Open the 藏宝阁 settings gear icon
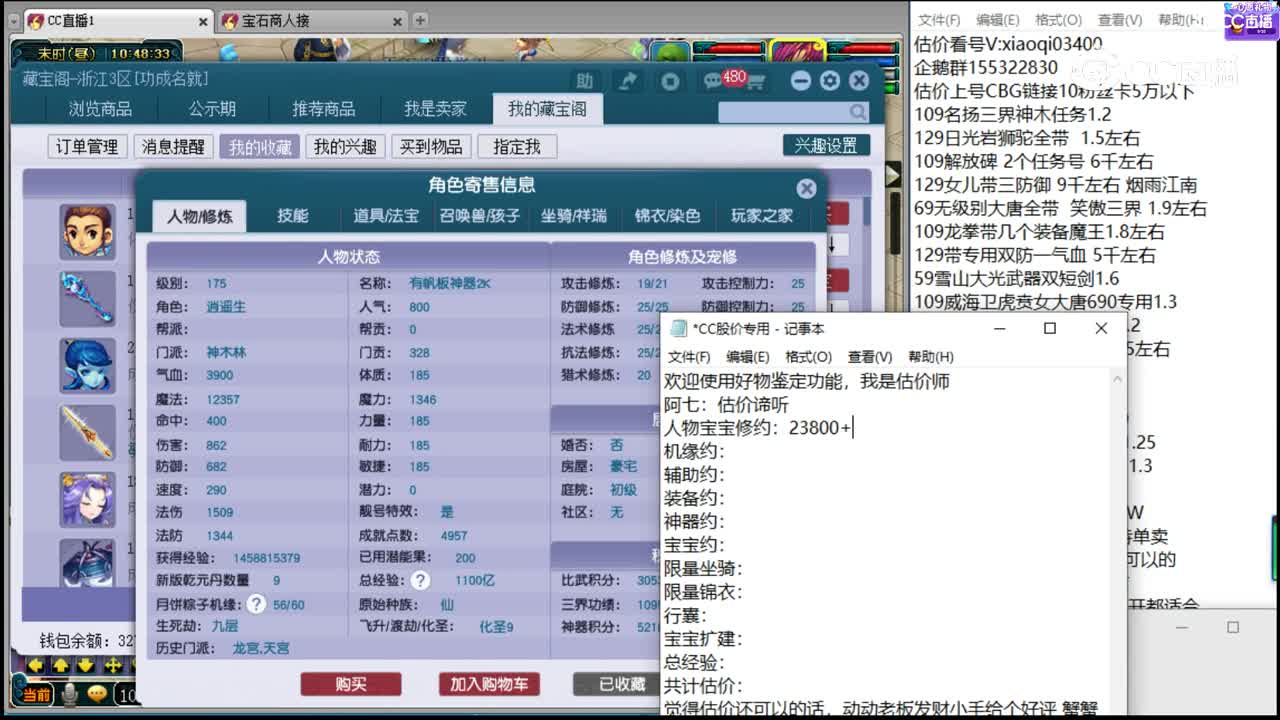This screenshot has height=720, width=1280. 831,81
